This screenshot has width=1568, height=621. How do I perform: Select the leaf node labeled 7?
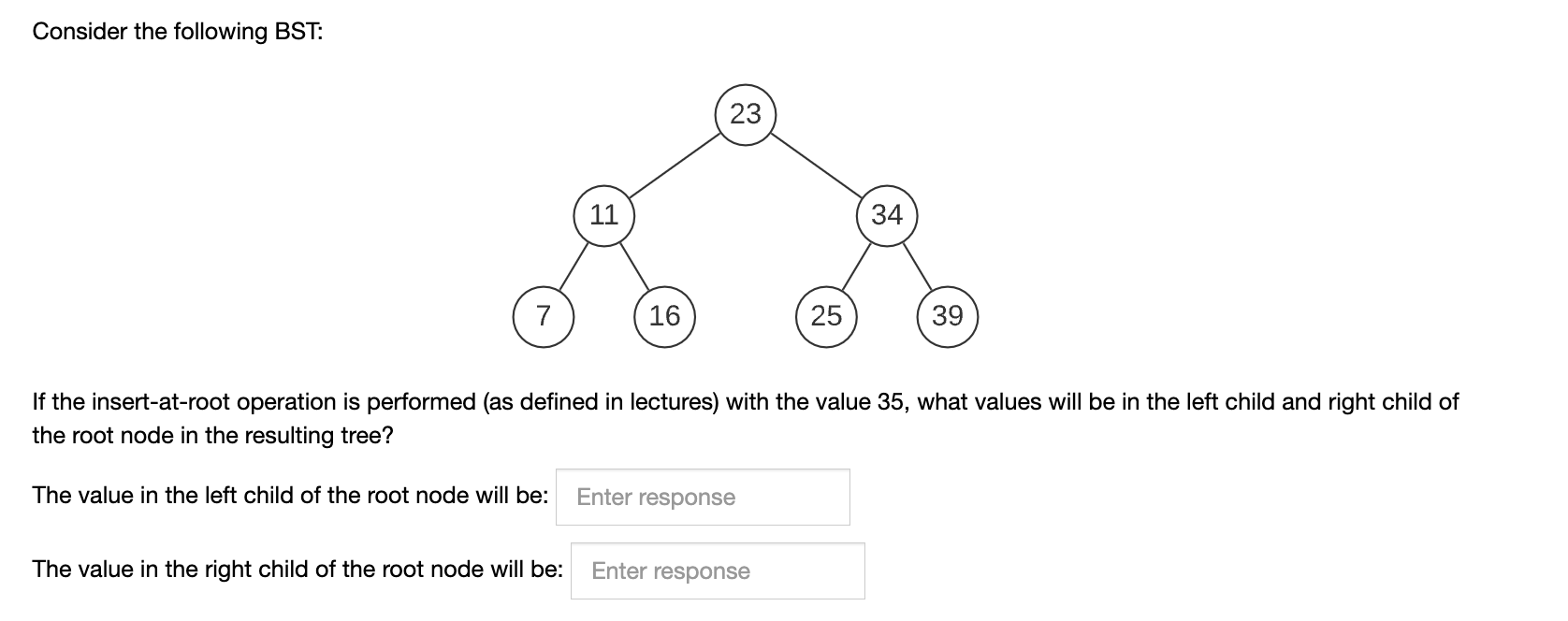click(x=544, y=317)
